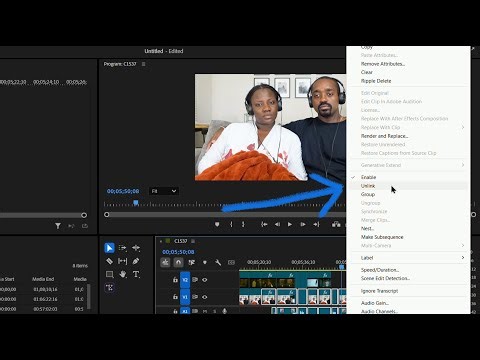Open Timeline Display Settings wrench

218,263
